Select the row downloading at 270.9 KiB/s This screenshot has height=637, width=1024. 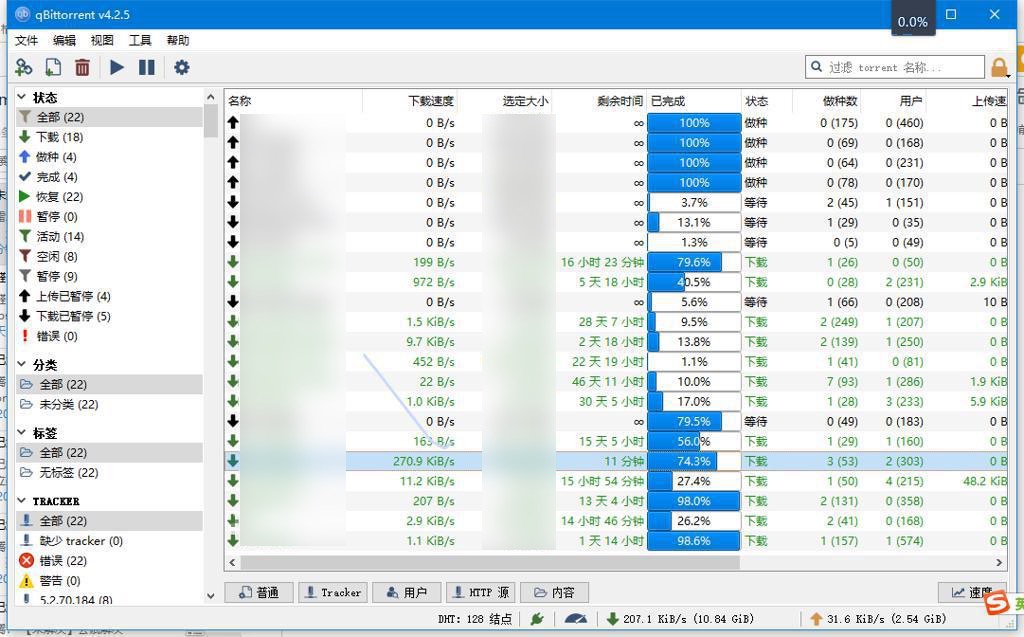tap(616, 461)
